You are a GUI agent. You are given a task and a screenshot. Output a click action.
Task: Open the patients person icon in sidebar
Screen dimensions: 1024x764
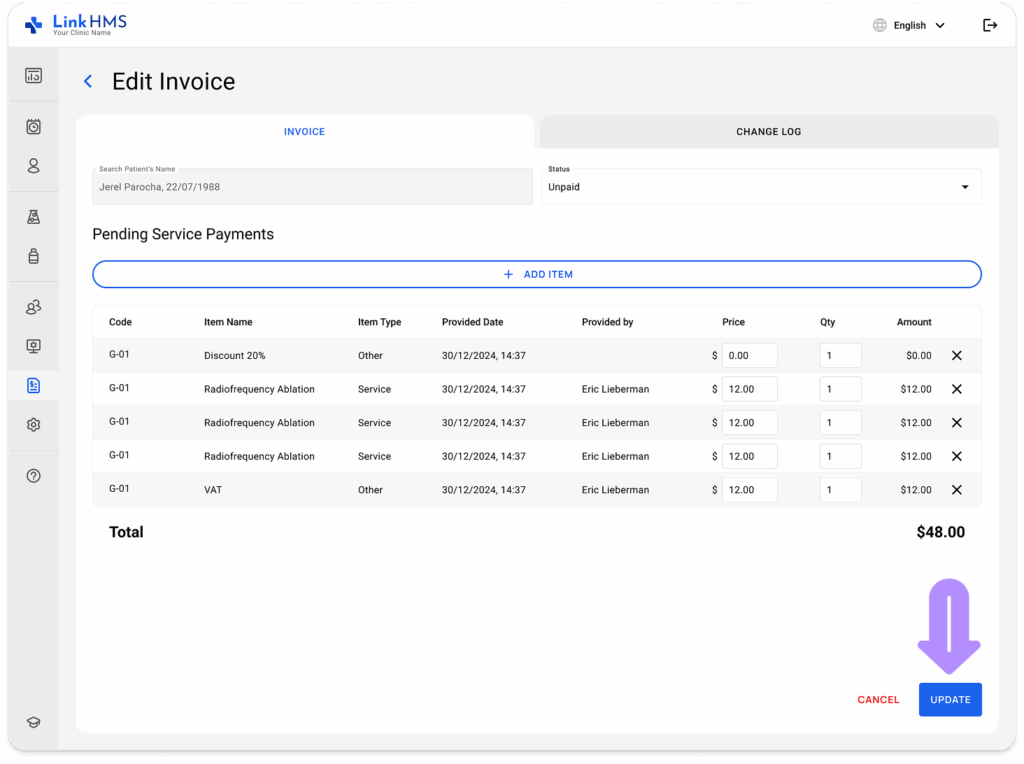(33, 166)
